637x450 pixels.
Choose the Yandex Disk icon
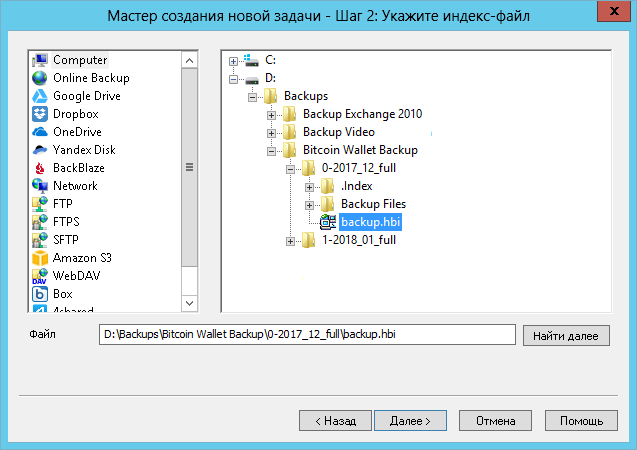pos(40,150)
